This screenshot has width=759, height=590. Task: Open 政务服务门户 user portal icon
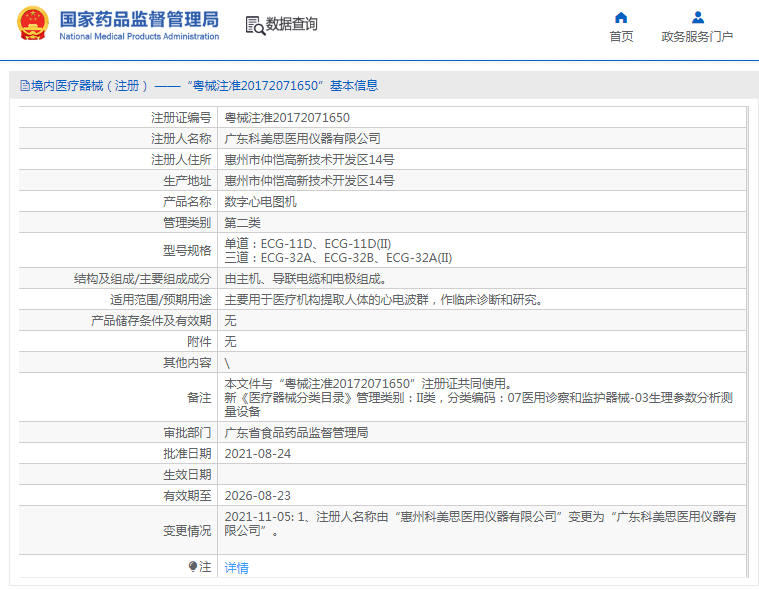click(698, 18)
